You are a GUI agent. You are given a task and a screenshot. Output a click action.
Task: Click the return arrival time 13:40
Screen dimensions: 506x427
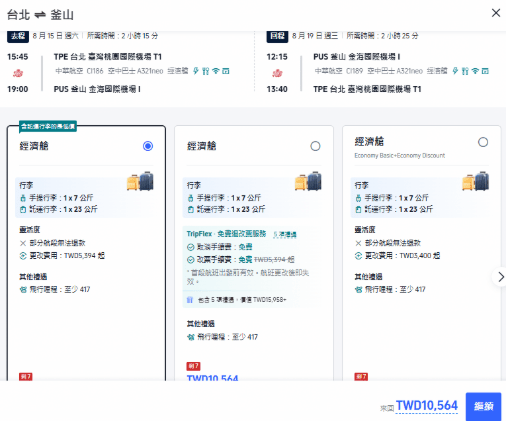pyautogui.click(x=277, y=89)
